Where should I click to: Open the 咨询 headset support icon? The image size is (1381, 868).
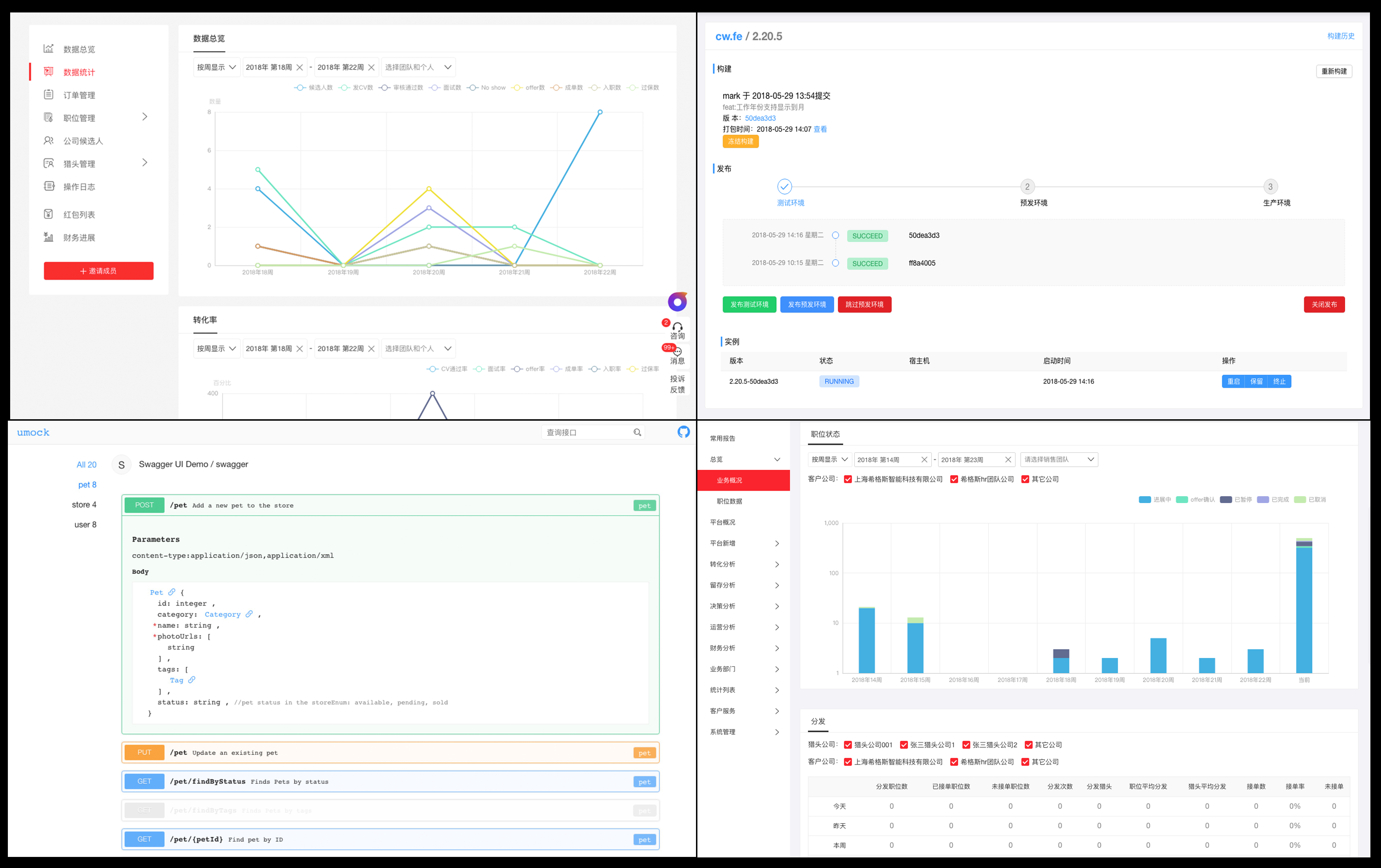677,327
